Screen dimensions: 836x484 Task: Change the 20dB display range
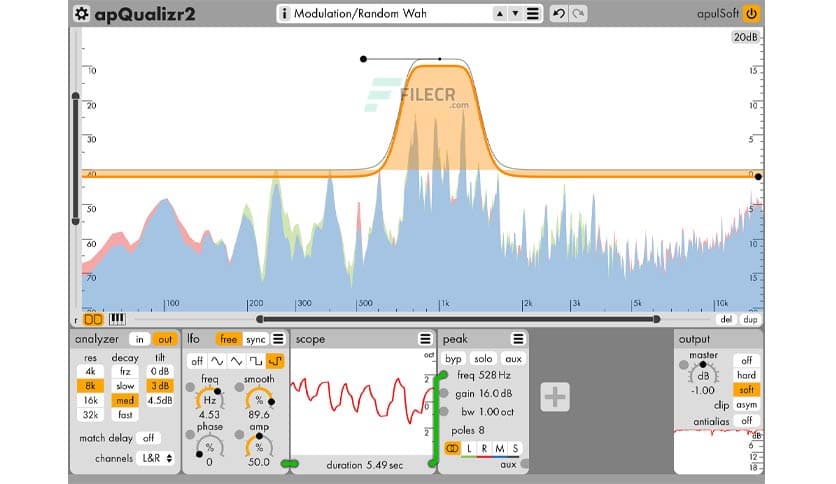pyautogui.click(x=745, y=37)
